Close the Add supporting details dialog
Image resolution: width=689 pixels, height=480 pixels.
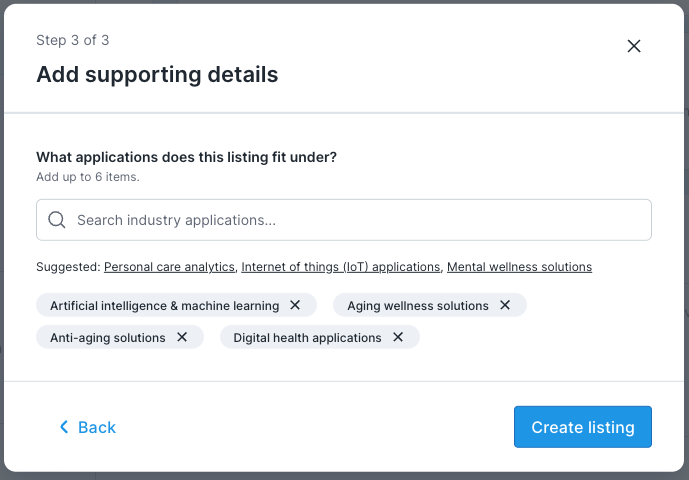(x=633, y=46)
